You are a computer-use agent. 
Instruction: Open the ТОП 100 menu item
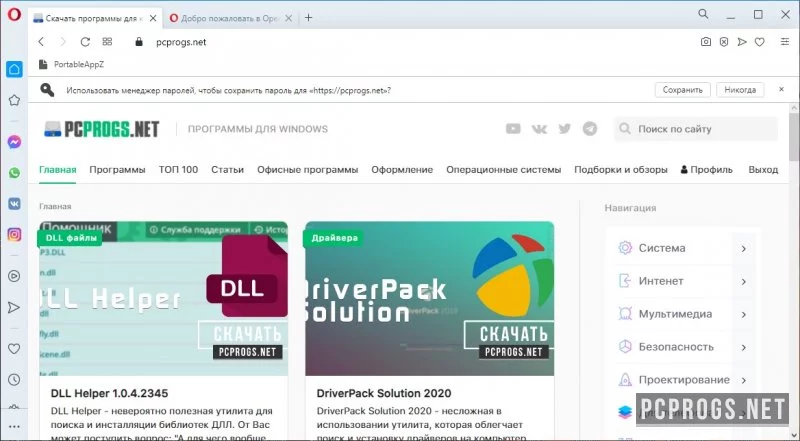click(178, 169)
